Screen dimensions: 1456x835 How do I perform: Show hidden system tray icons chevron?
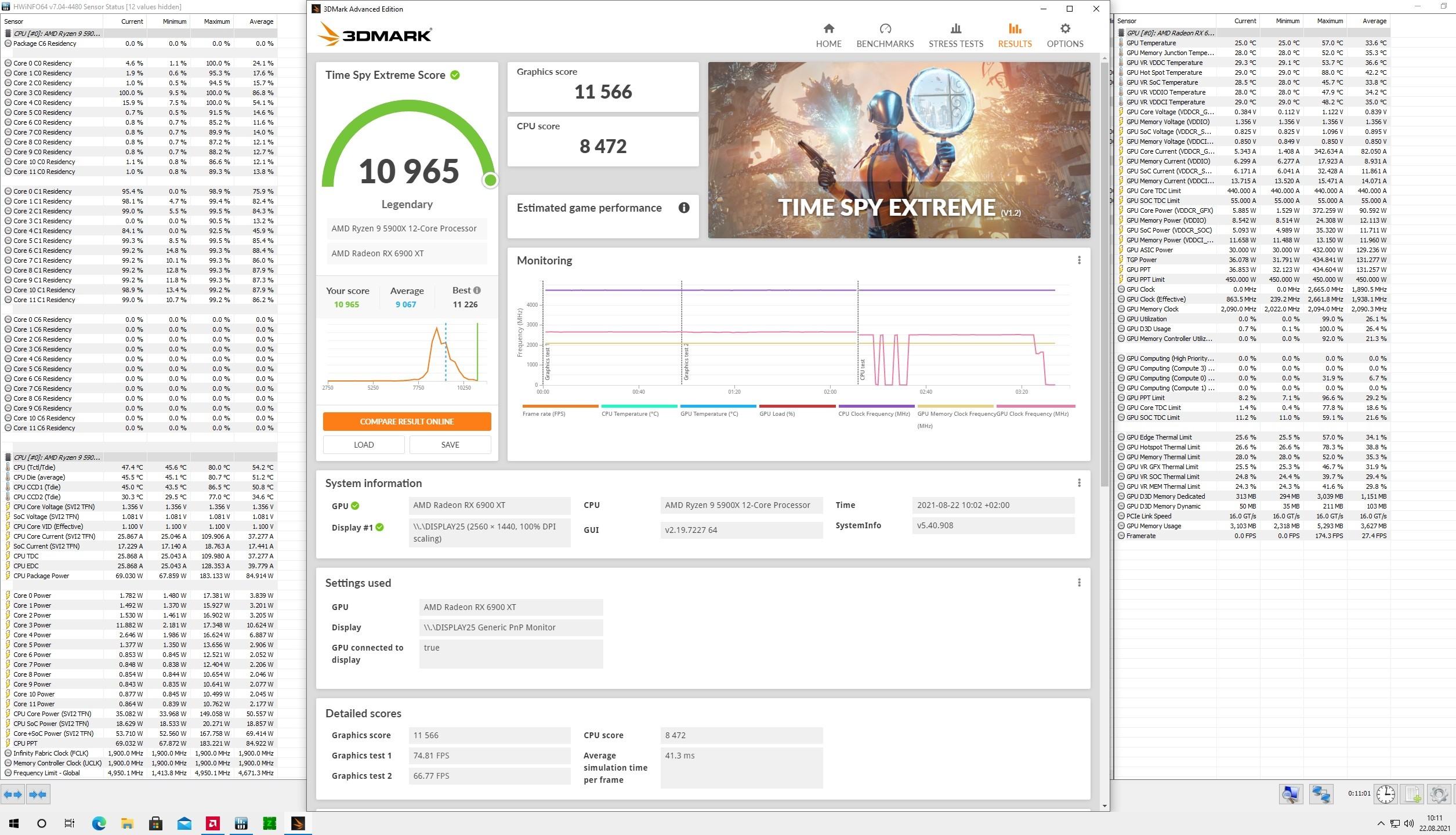[1381, 823]
